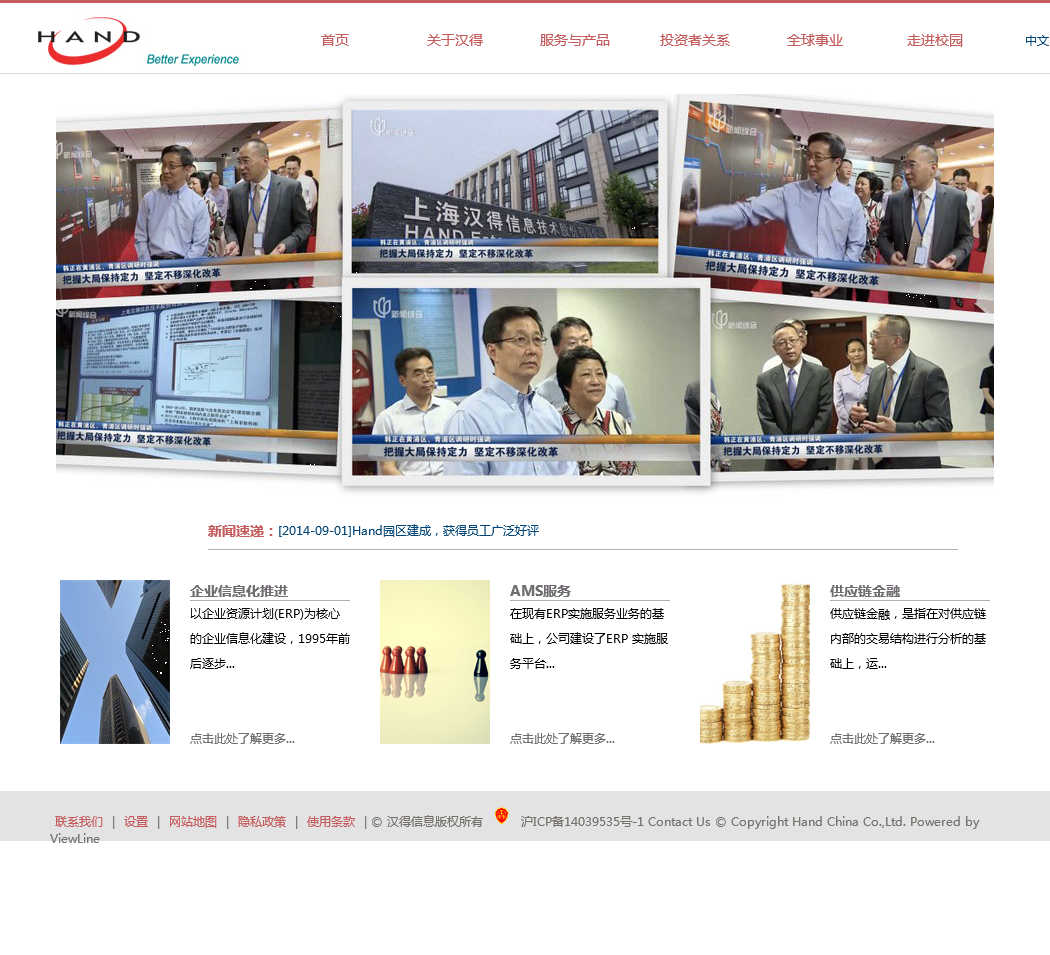
Task: Click the center photo of three people looking up
Action: (x=526, y=382)
